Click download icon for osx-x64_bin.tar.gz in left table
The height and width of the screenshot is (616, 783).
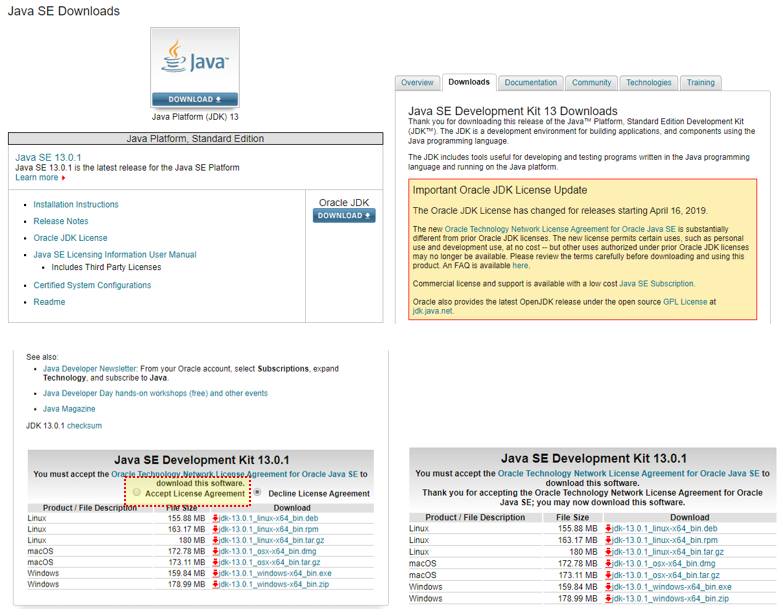coord(215,562)
